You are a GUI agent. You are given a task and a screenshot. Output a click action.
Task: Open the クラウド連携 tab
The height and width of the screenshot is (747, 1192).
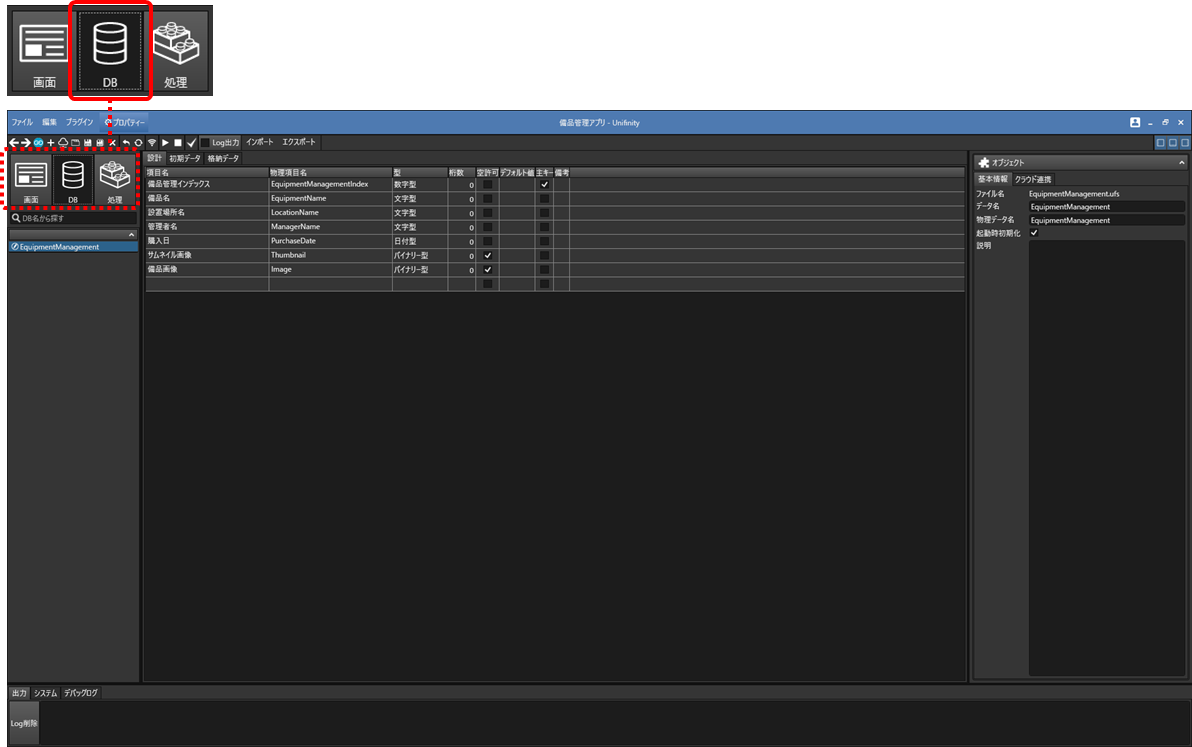pos(1032,179)
